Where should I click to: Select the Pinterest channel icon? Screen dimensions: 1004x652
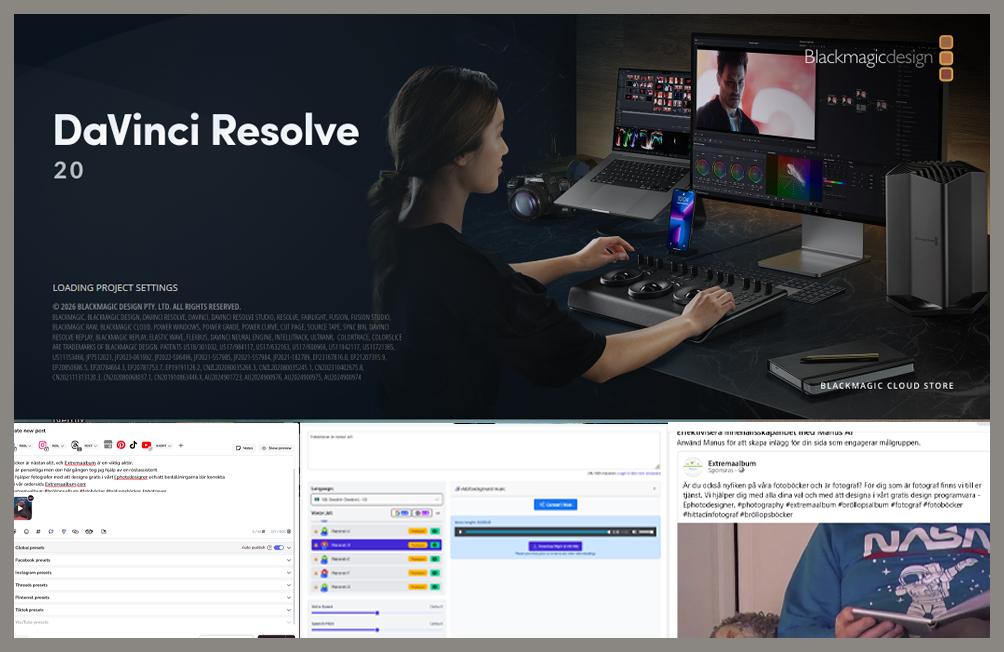(121, 445)
